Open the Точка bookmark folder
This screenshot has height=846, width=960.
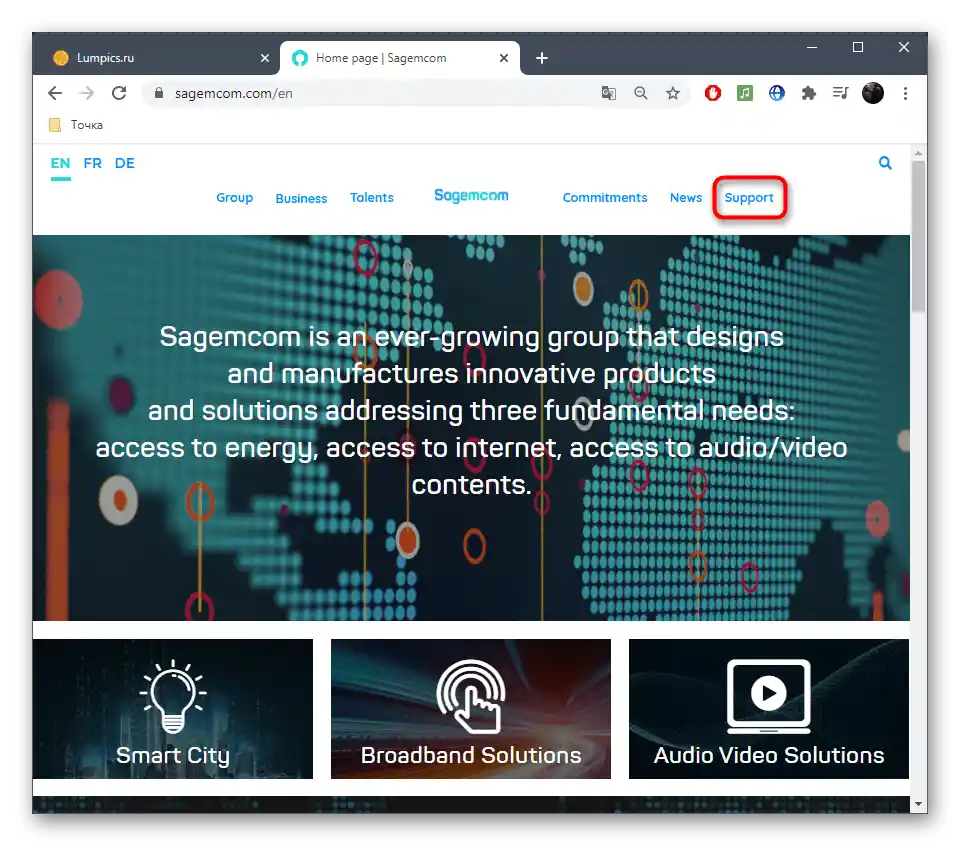click(x=76, y=125)
